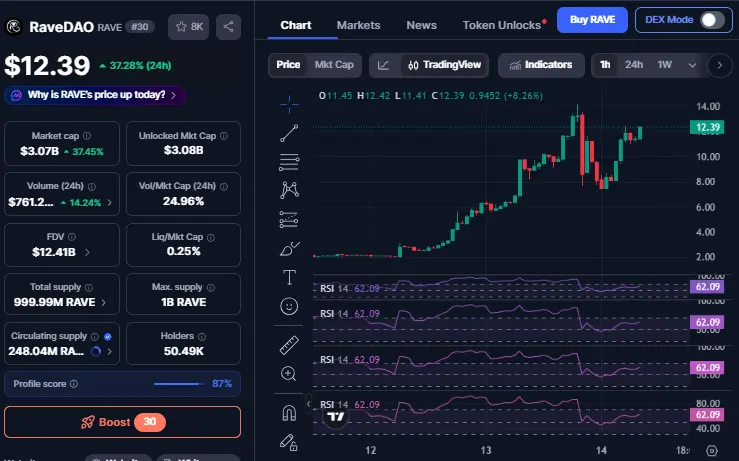Select the 1W timeframe
739x461 pixels.
tap(664, 65)
